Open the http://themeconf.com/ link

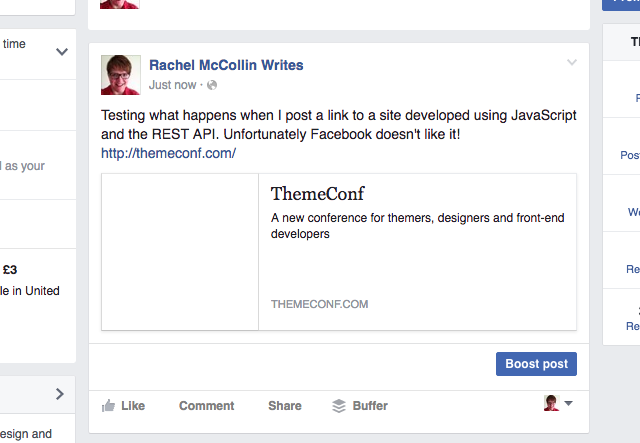[x=169, y=153]
